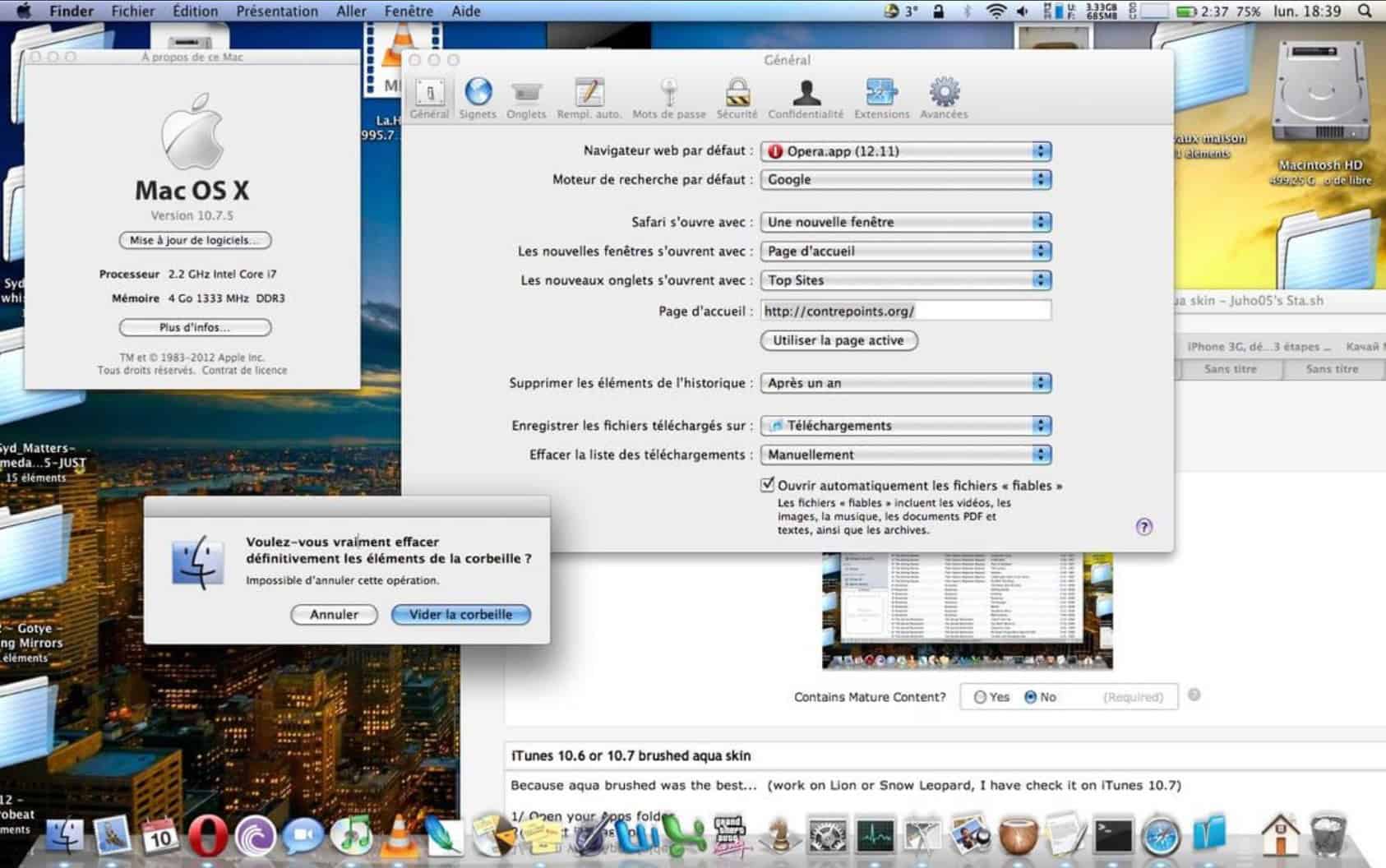Click the Page d'accueil URL field

click(904, 311)
